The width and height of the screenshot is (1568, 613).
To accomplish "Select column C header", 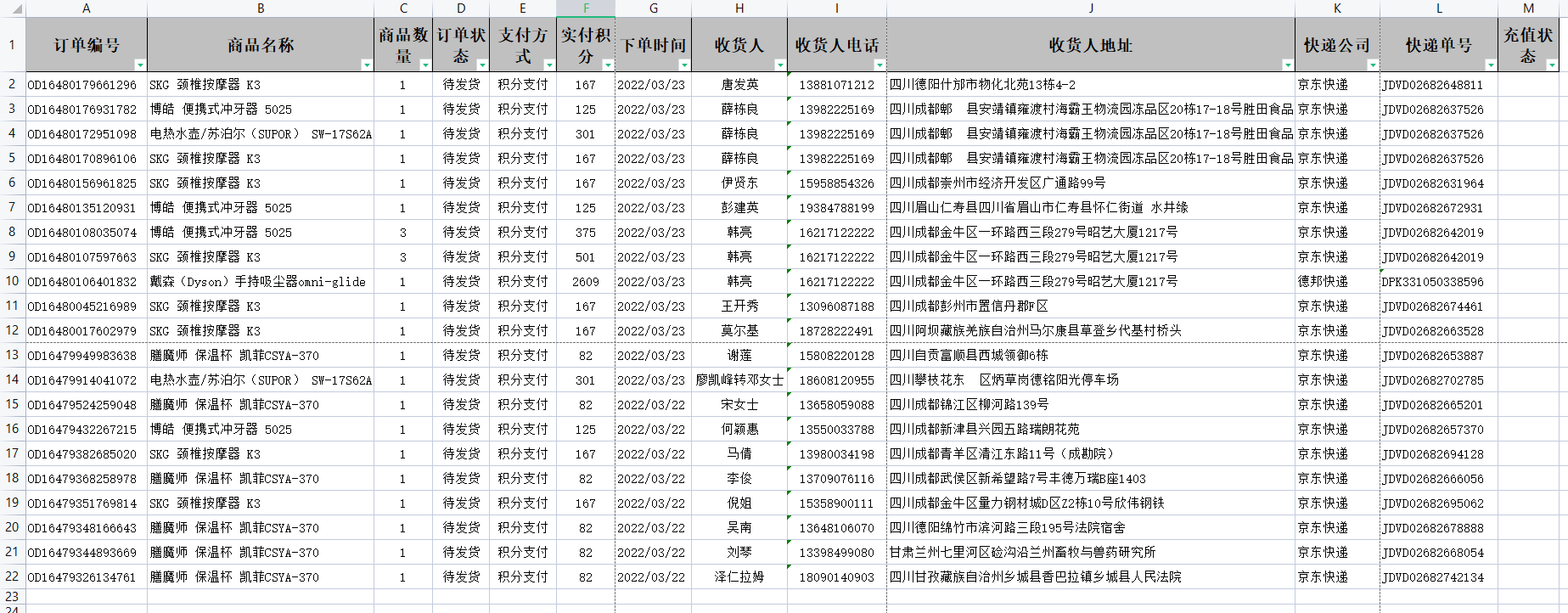I will coord(403,8).
